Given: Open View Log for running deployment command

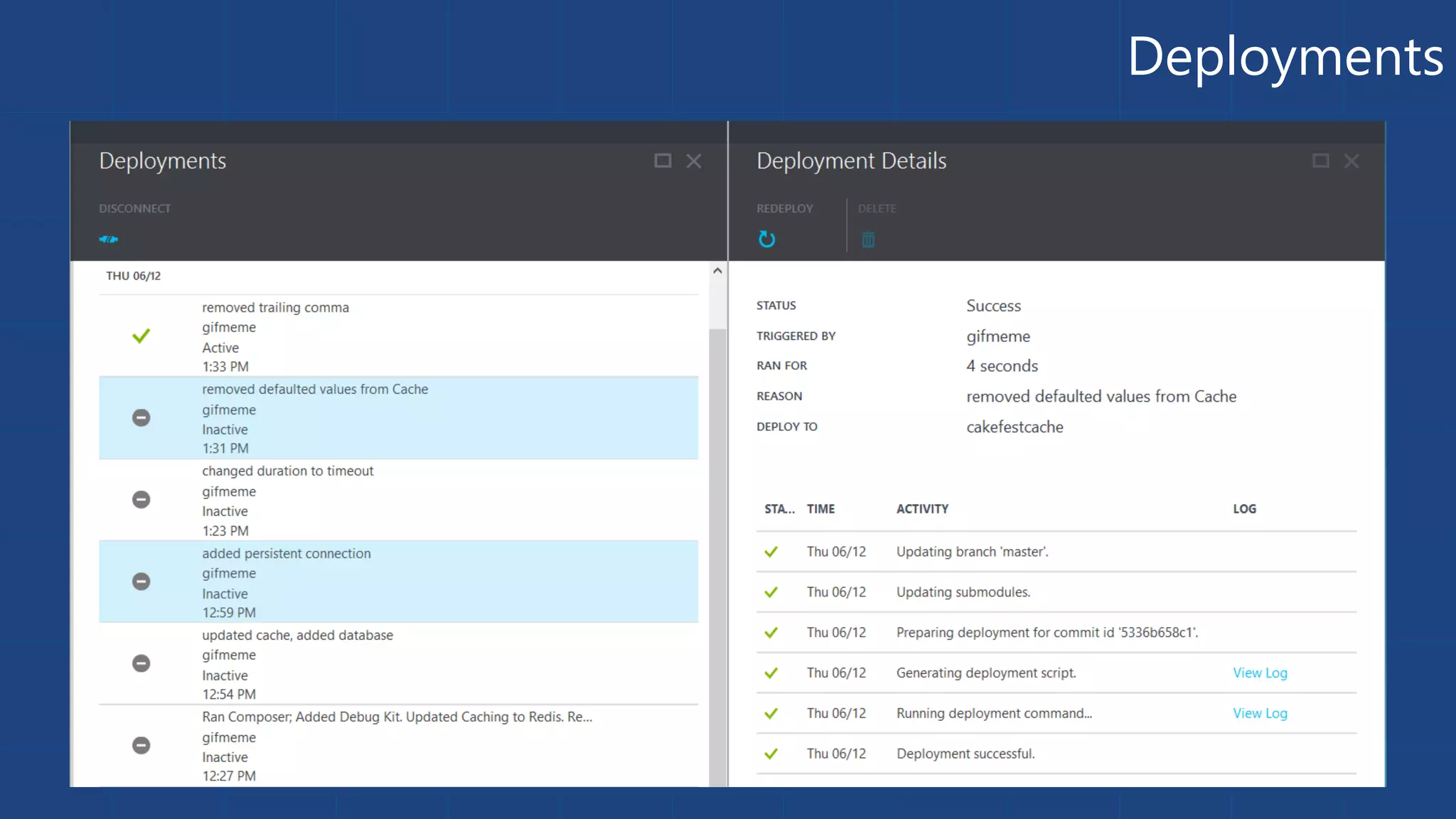Looking at the screenshot, I should point(1260,713).
